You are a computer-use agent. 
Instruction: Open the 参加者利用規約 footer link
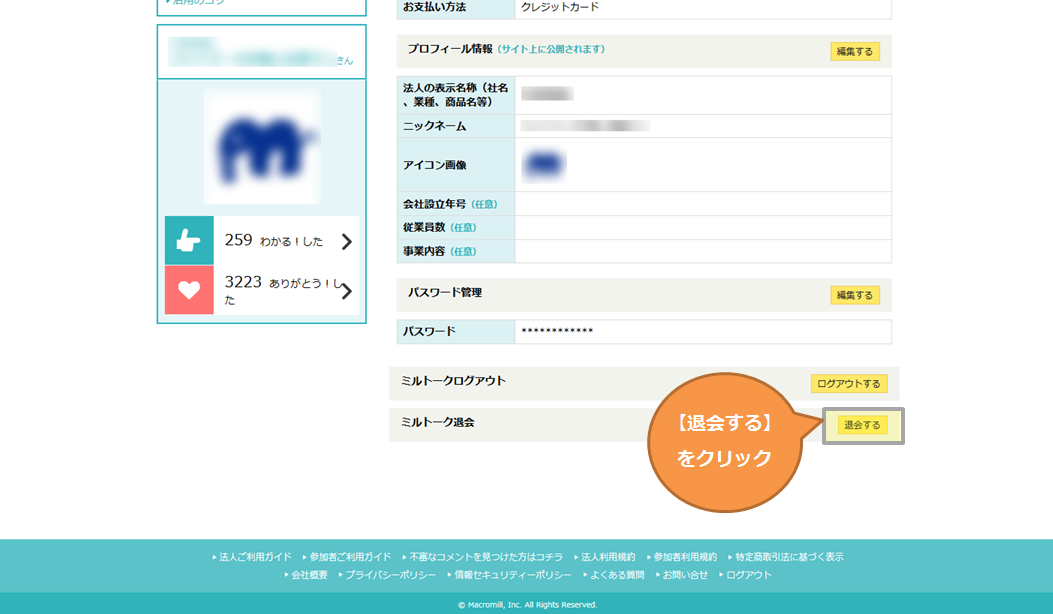[685, 557]
